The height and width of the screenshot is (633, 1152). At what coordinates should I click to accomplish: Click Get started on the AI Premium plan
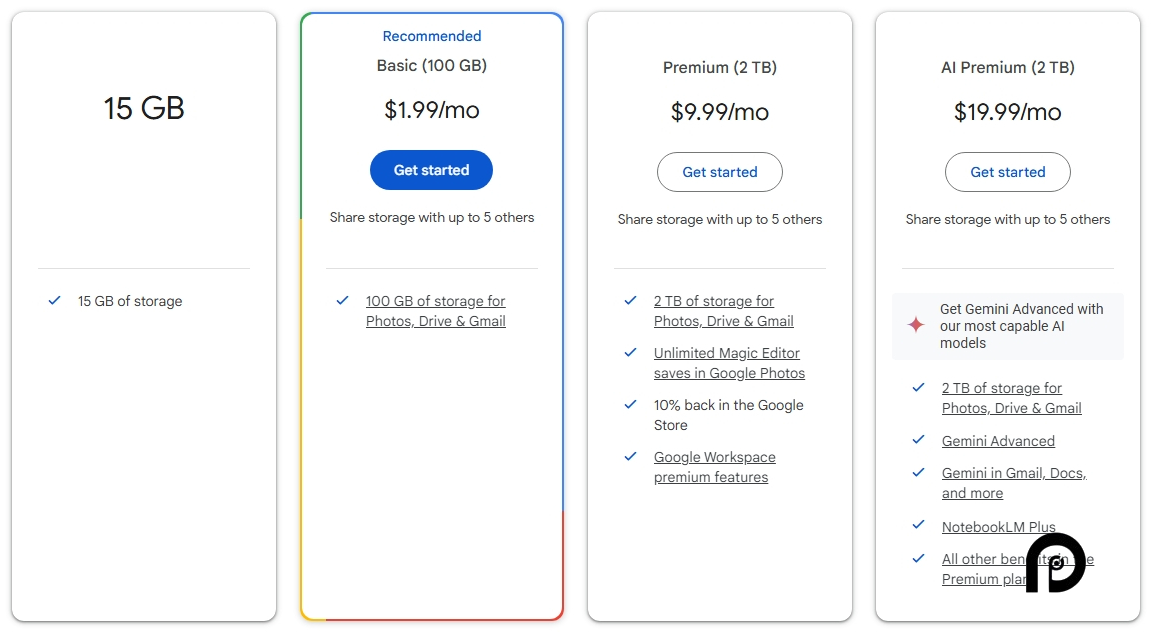(x=1007, y=172)
